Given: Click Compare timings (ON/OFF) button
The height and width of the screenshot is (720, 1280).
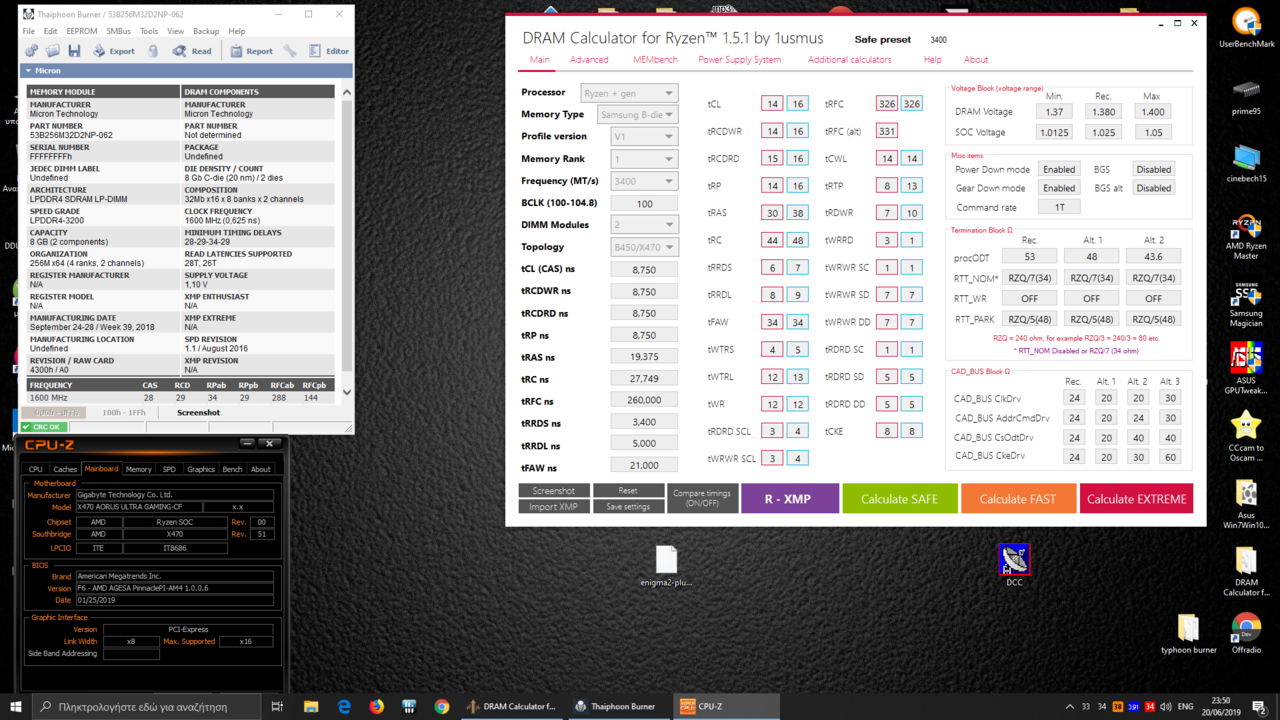Looking at the screenshot, I should [702, 498].
